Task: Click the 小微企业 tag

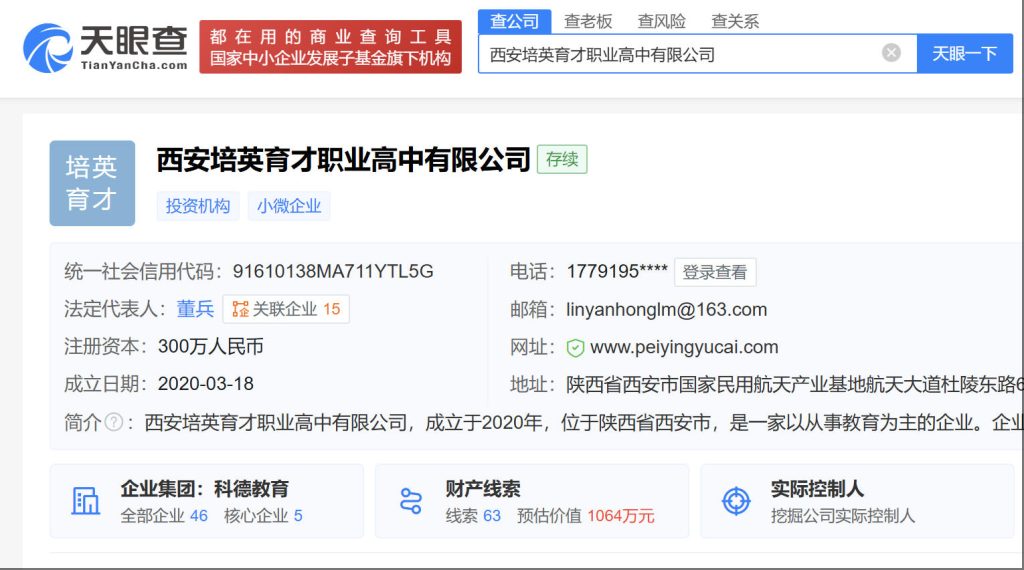Action: [x=289, y=206]
